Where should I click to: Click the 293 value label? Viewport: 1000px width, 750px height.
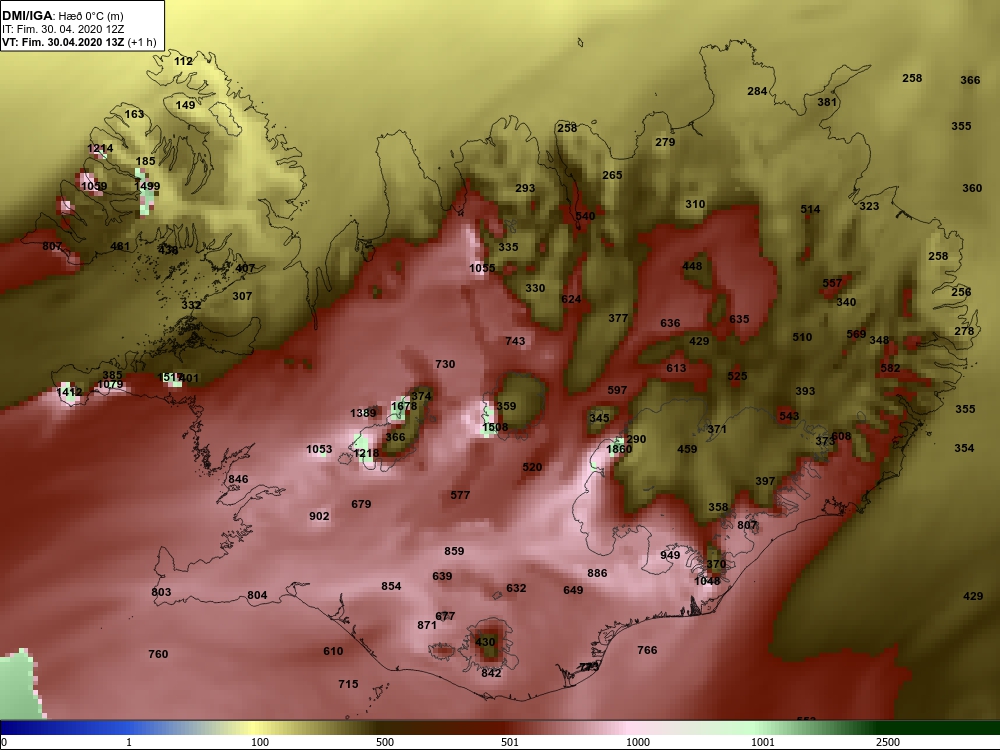tap(525, 188)
